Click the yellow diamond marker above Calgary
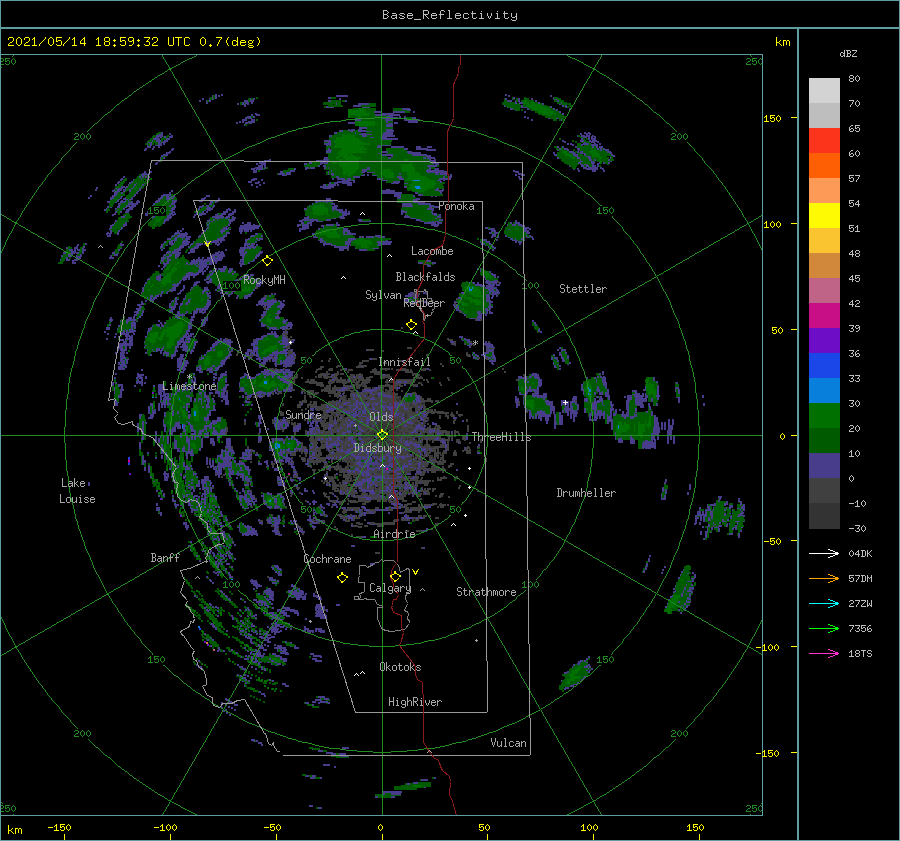 395,576
